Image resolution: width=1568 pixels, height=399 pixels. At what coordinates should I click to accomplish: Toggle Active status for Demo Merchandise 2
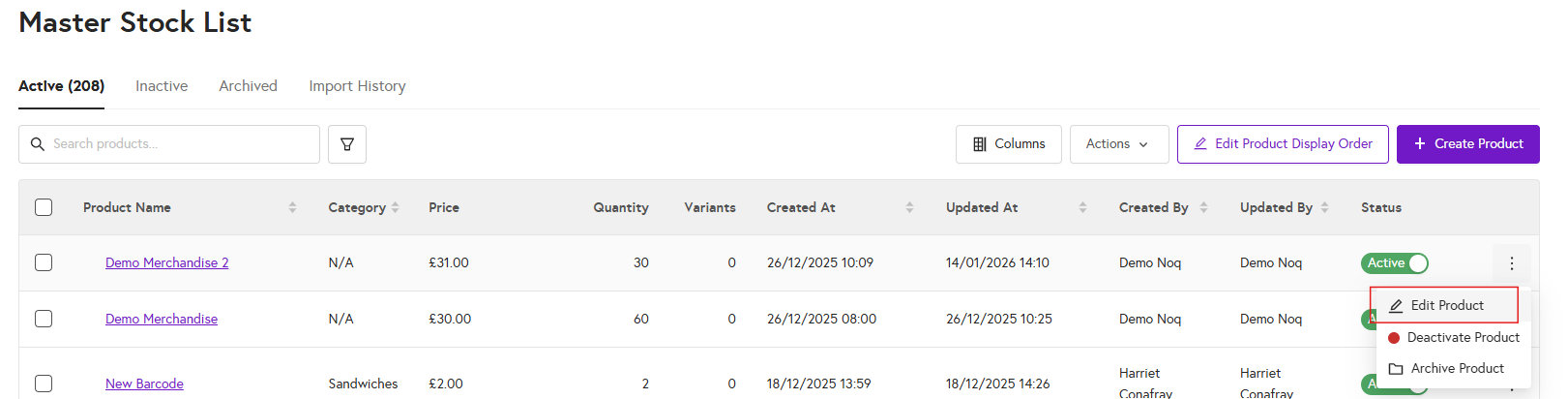(x=1394, y=263)
